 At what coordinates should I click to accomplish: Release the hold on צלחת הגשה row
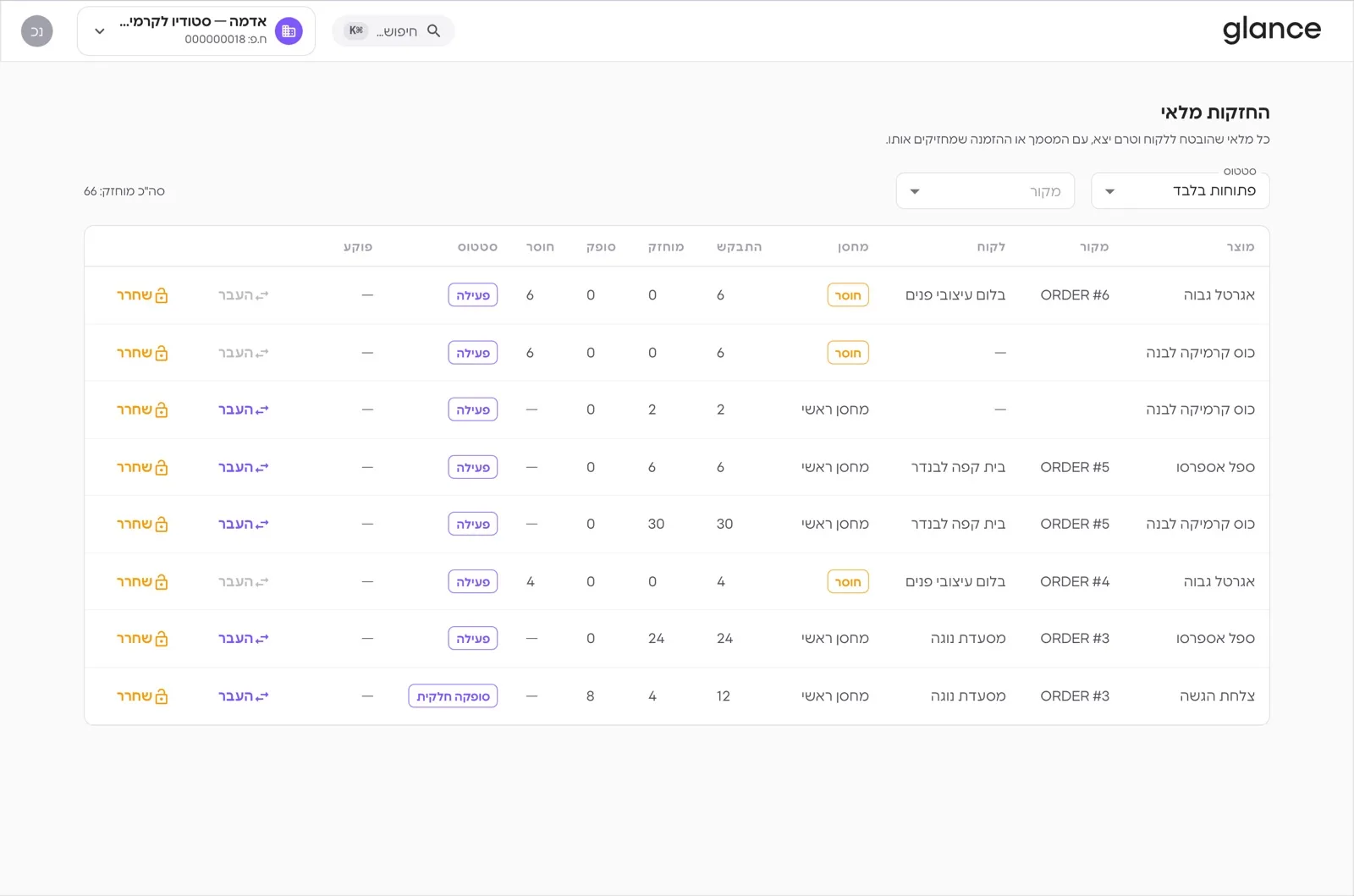tap(142, 696)
